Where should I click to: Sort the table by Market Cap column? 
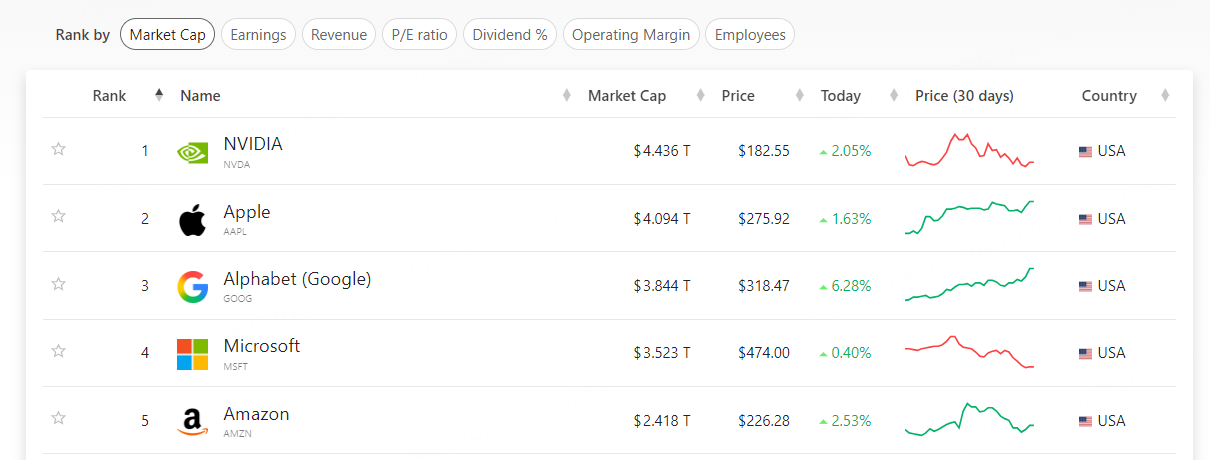(627, 96)
